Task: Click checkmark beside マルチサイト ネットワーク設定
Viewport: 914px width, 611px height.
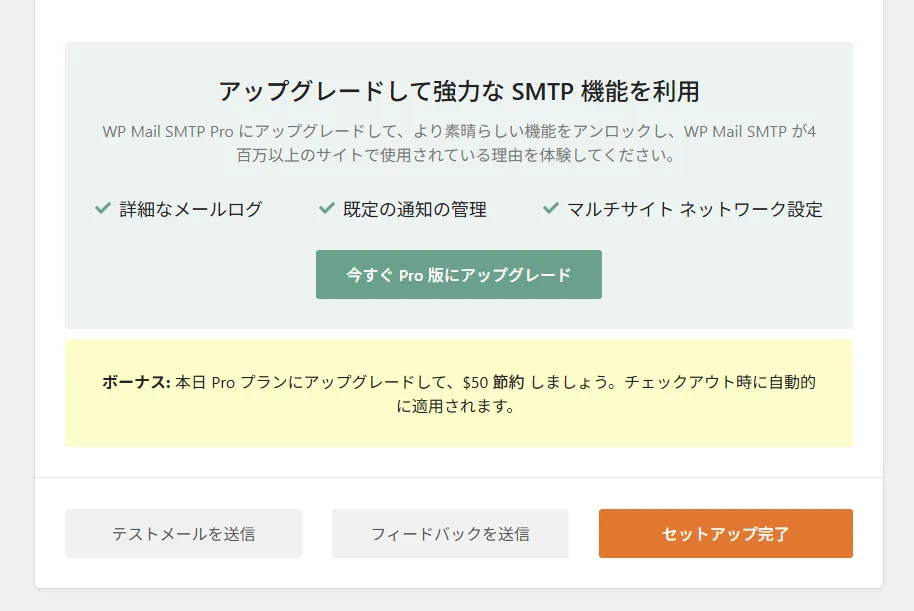Action: tap(551, 208)
